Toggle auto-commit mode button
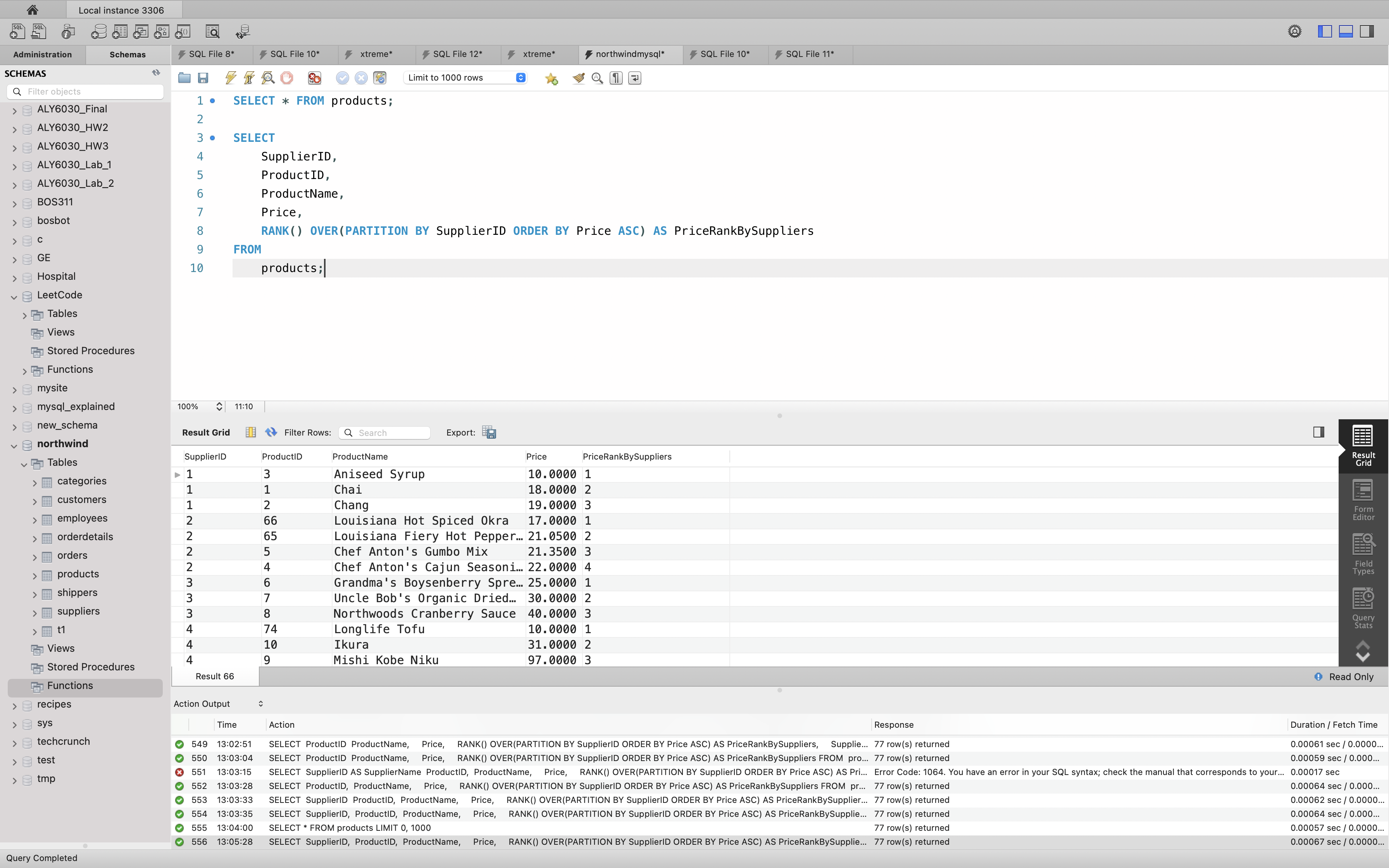Screen dimensions: 1389x868 pyautogui.click(x=380, y=78)
